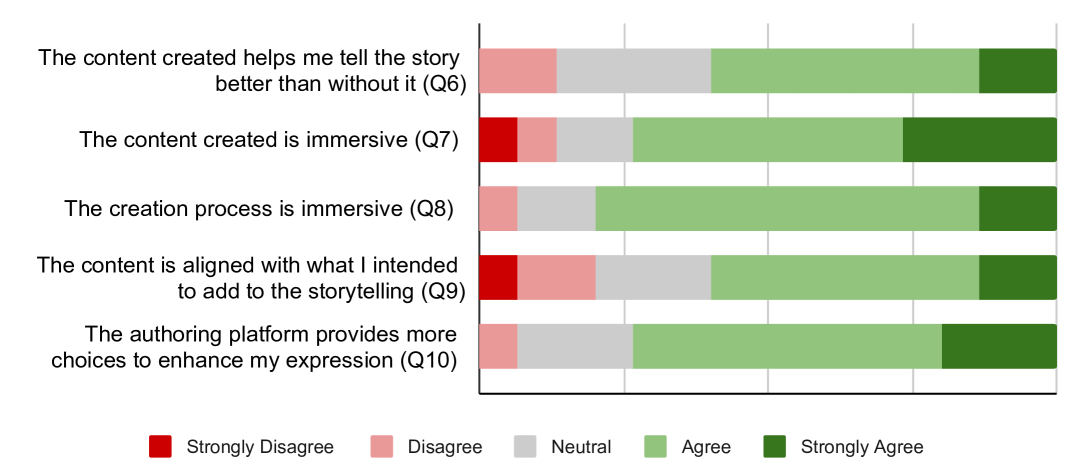This screenshot has height=471, width=1080.
Task: Select the Q9 Neutral bar segment
Action: [653, 278]
